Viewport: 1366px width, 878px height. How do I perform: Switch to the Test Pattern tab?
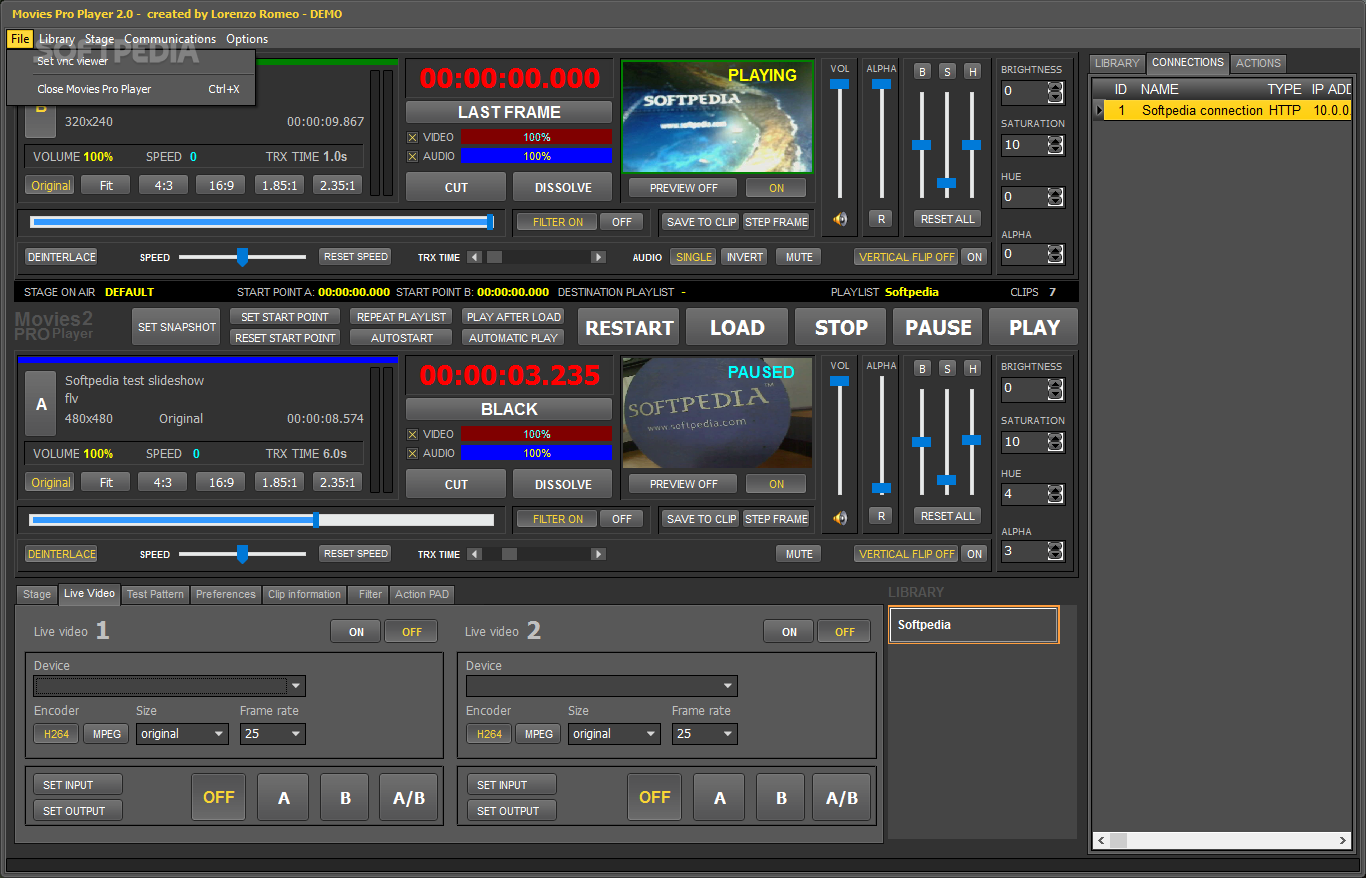[155, 594]
